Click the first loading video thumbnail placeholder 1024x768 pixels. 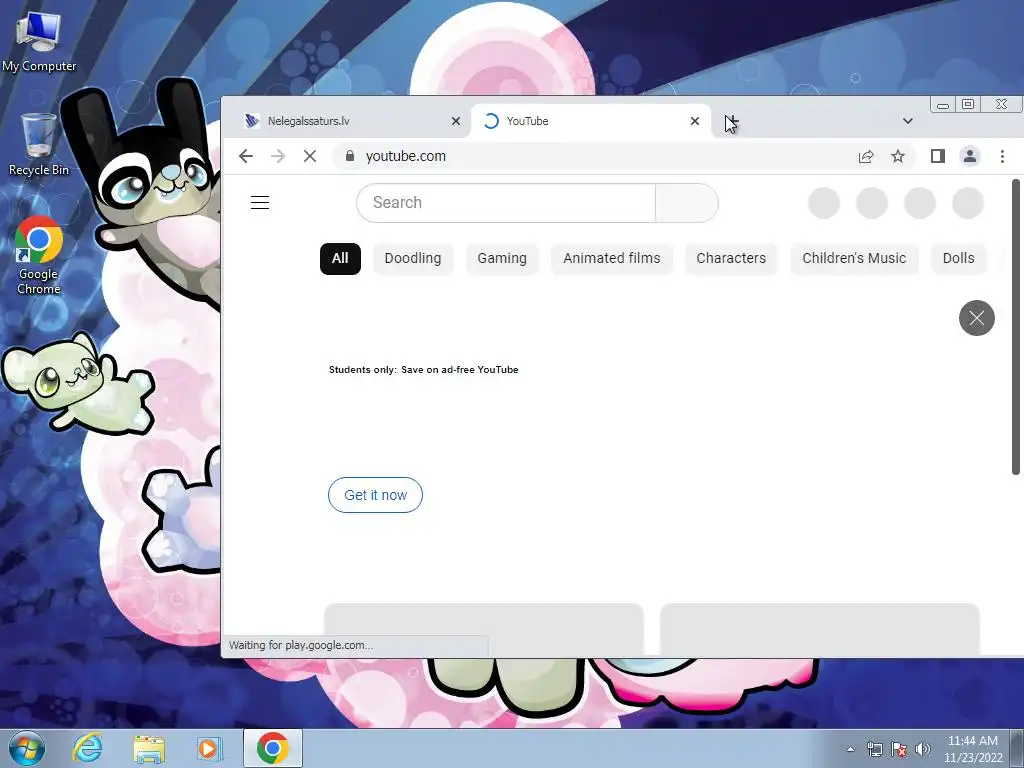(484, 630)
